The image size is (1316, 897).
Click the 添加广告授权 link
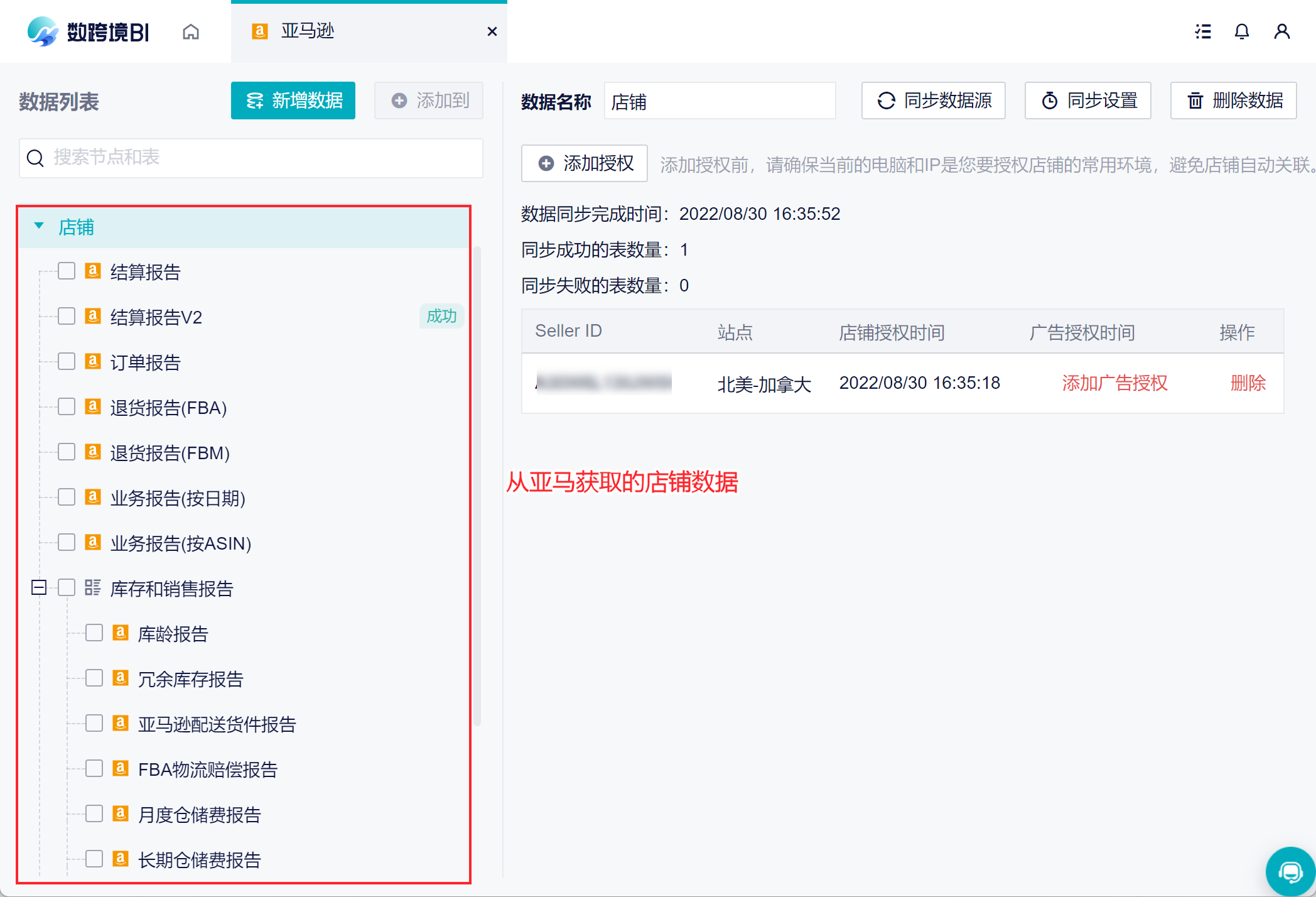(1114, 383)
